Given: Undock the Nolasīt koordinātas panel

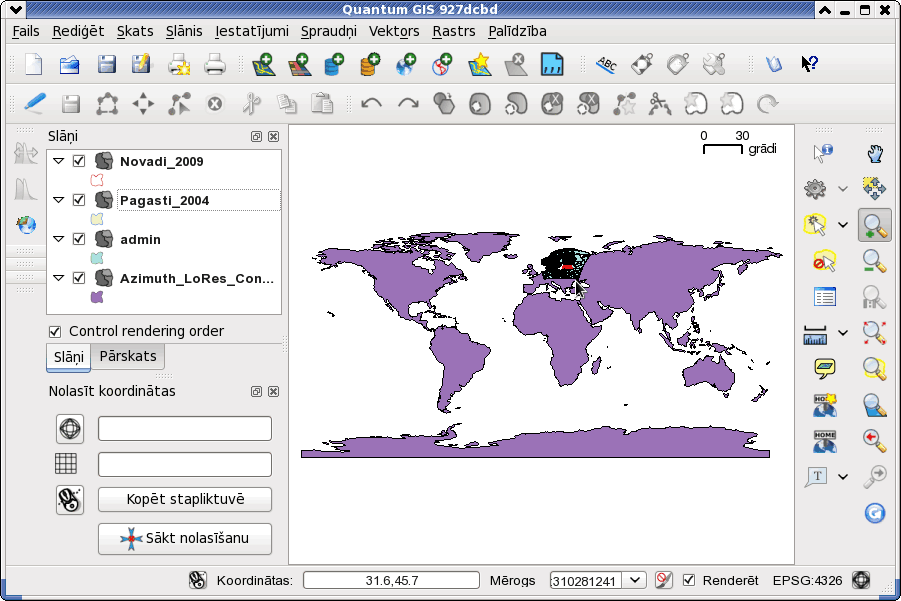Looking at the screenshot, I should [x=256, y=391].
